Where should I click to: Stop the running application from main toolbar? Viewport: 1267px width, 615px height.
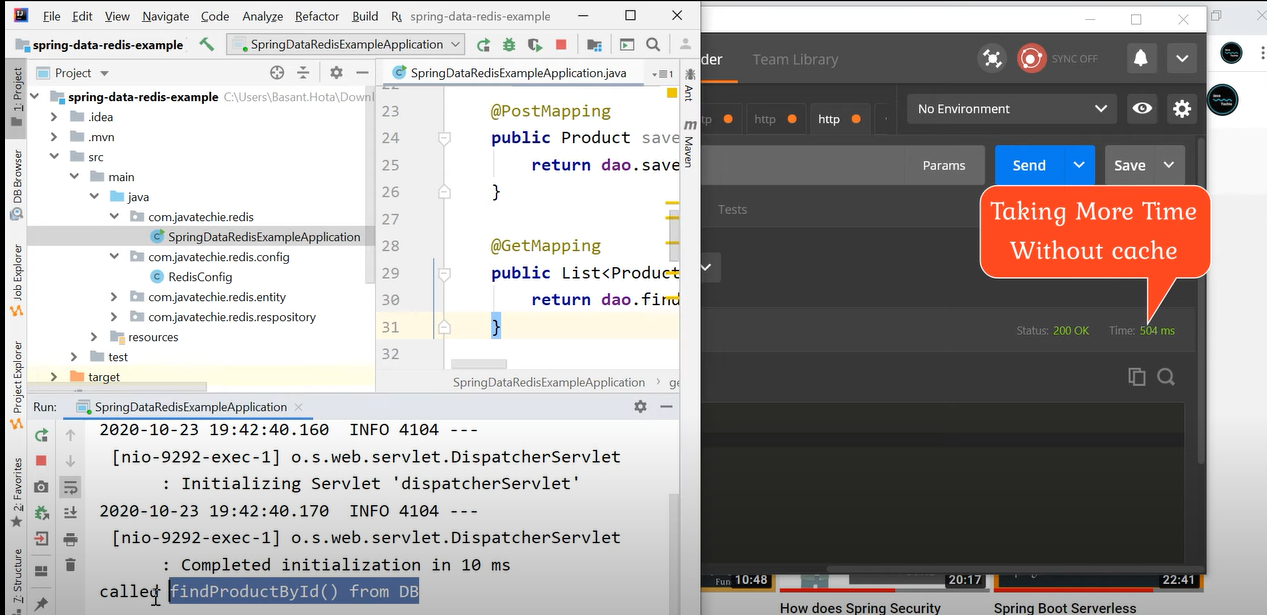[561, 44]
